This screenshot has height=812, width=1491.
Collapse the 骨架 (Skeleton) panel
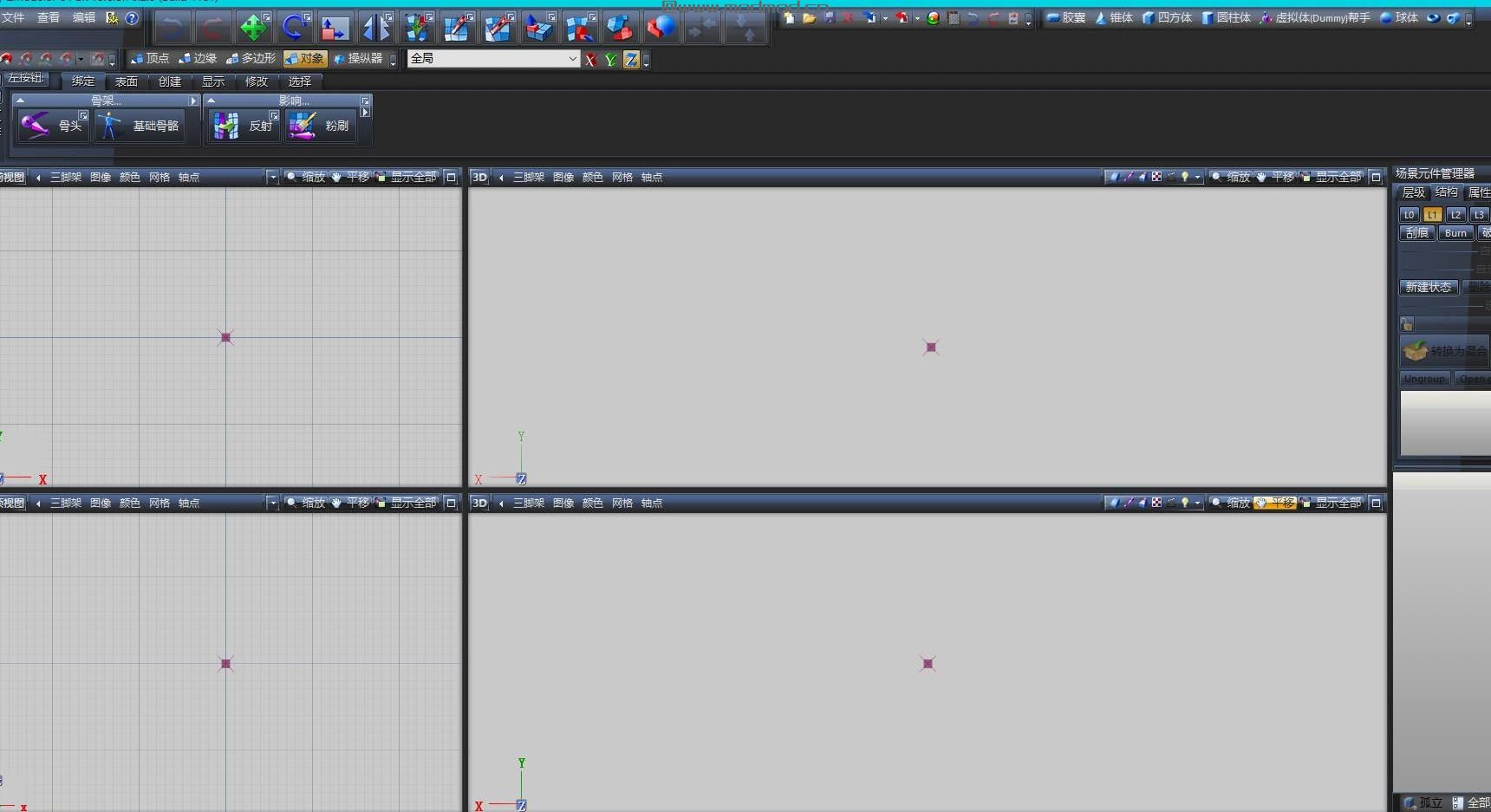coord(20,101)
